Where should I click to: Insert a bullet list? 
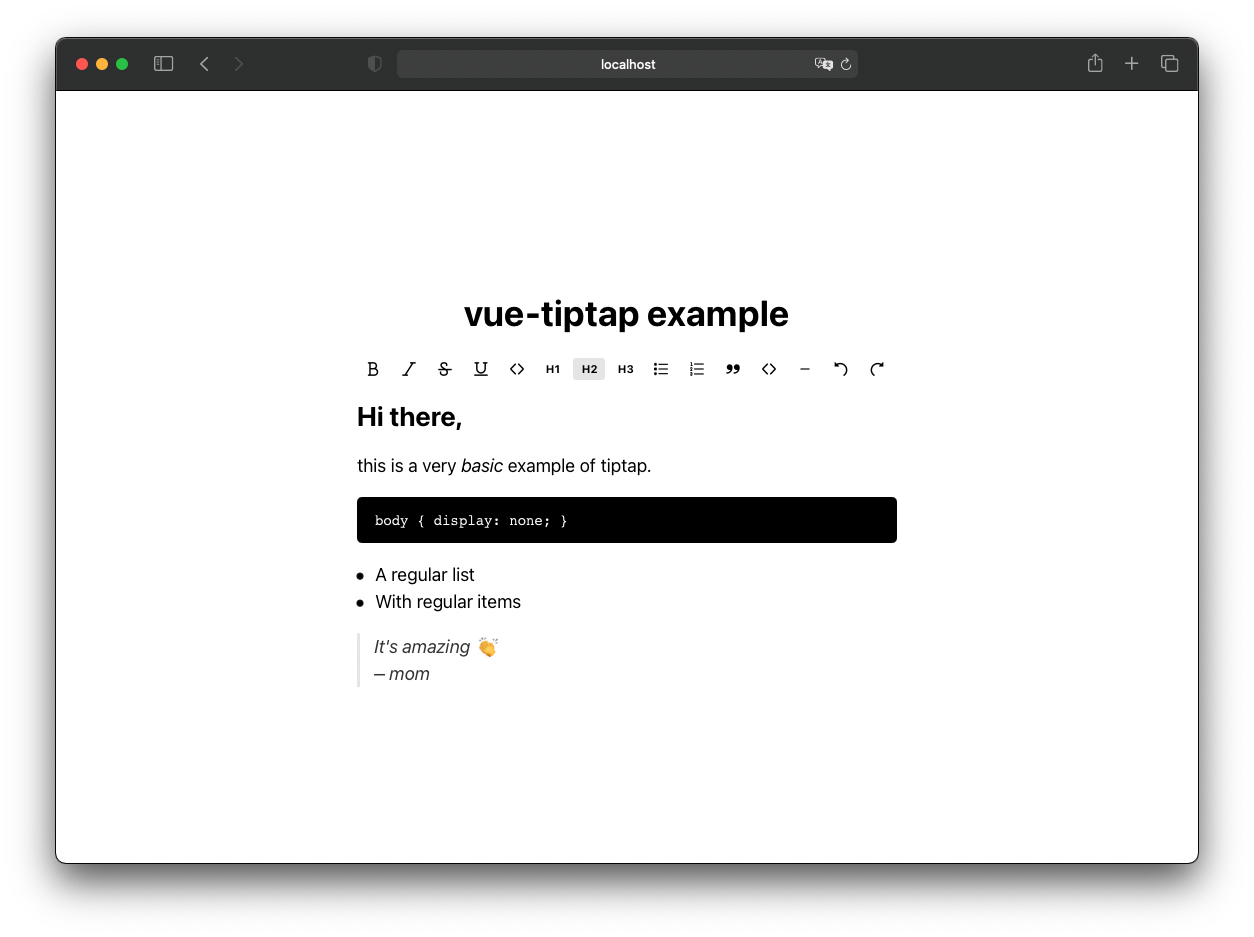[x=661, y=369]
